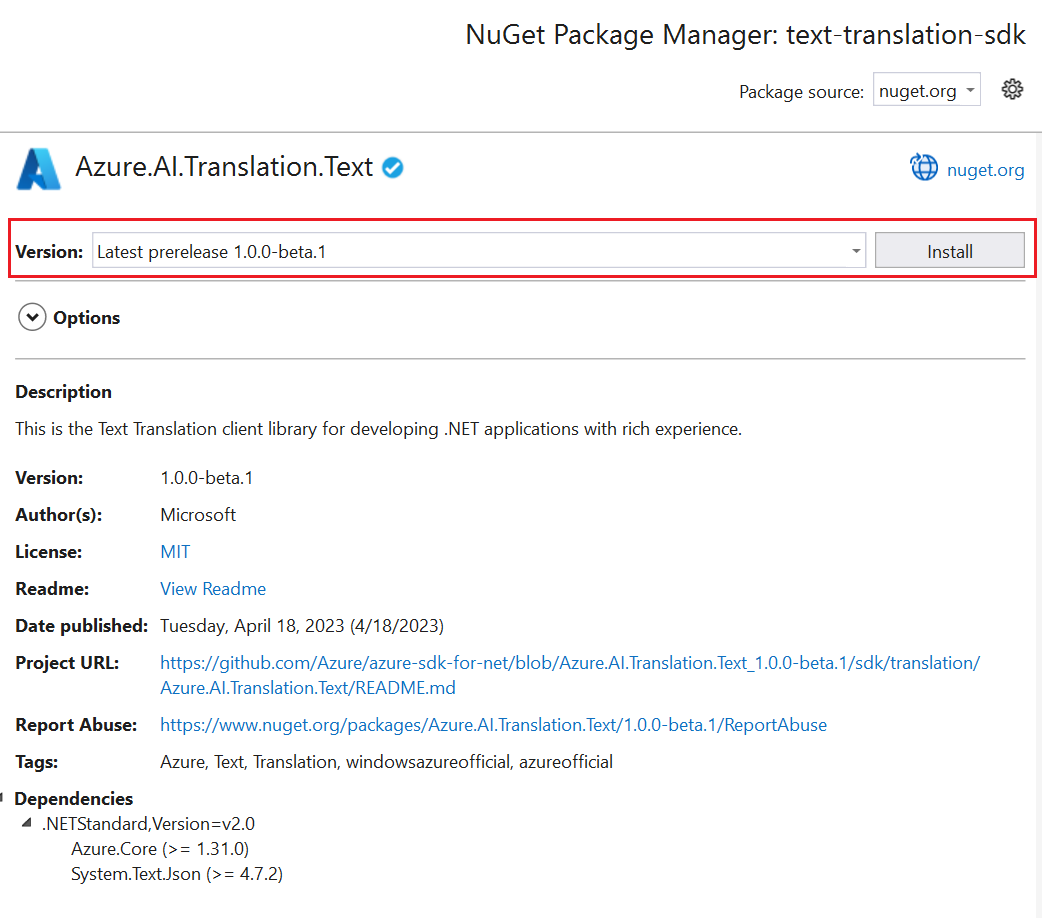
Task: Click the Description heading text
Action: click(x=62, y=391)
